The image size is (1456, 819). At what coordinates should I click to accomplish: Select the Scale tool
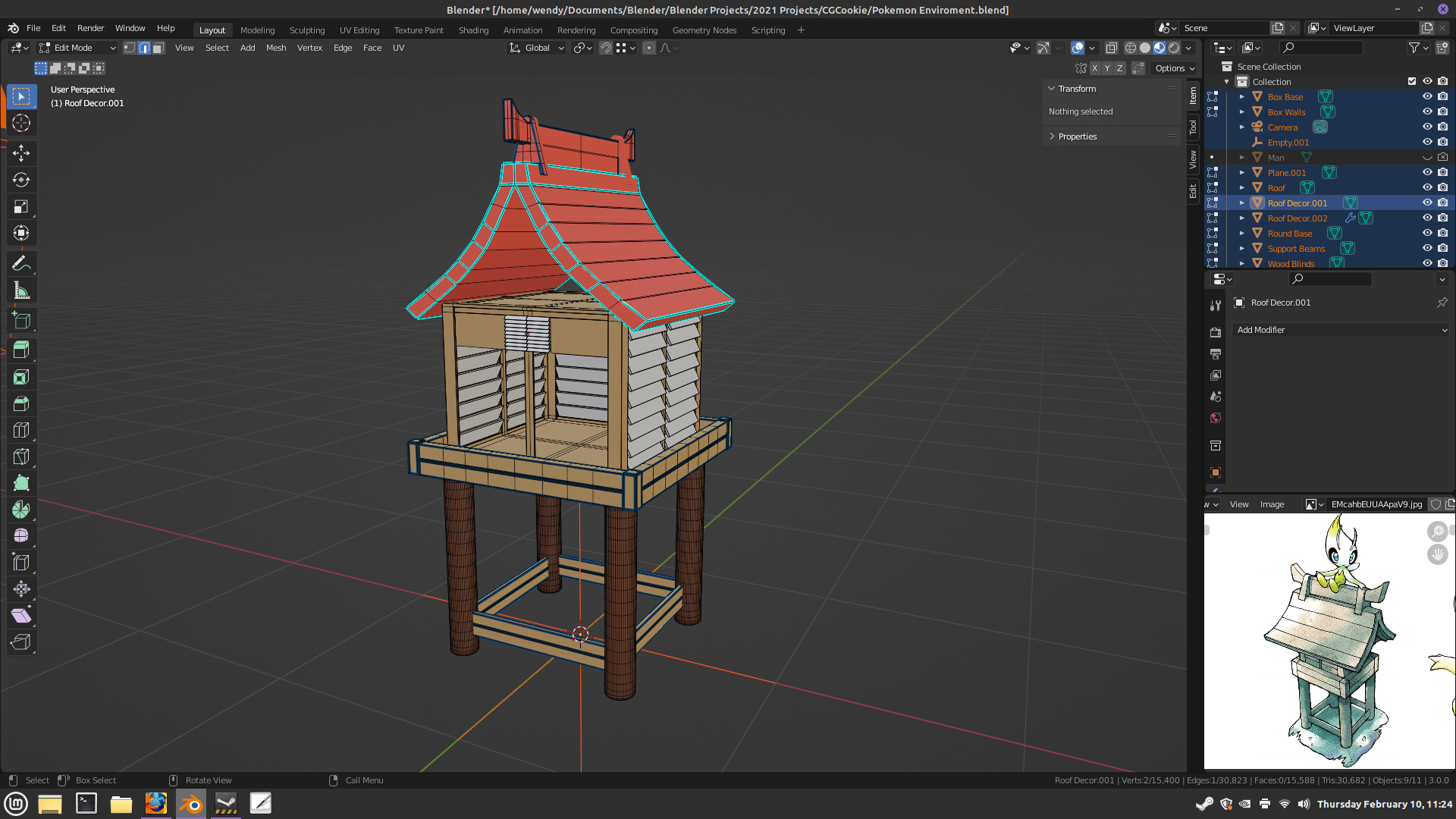[21, 206]
